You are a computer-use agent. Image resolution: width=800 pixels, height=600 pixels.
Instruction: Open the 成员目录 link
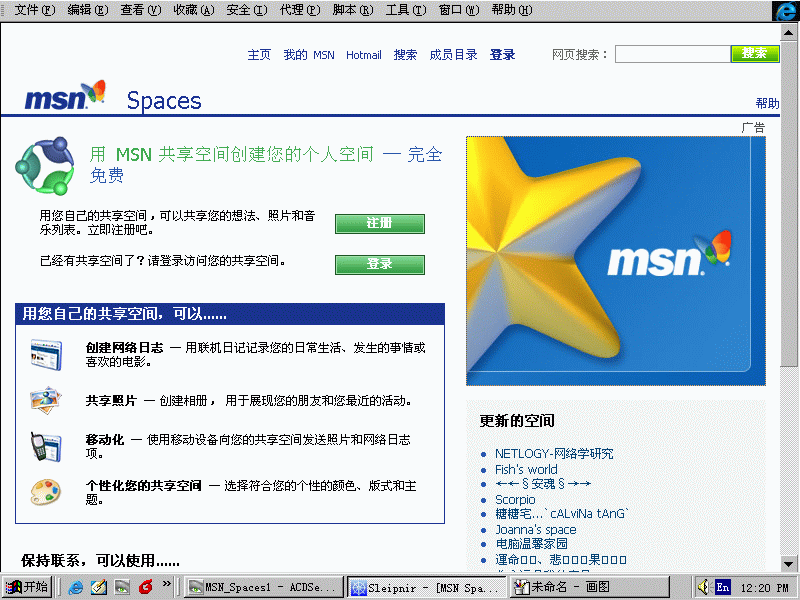click(453, 55)
